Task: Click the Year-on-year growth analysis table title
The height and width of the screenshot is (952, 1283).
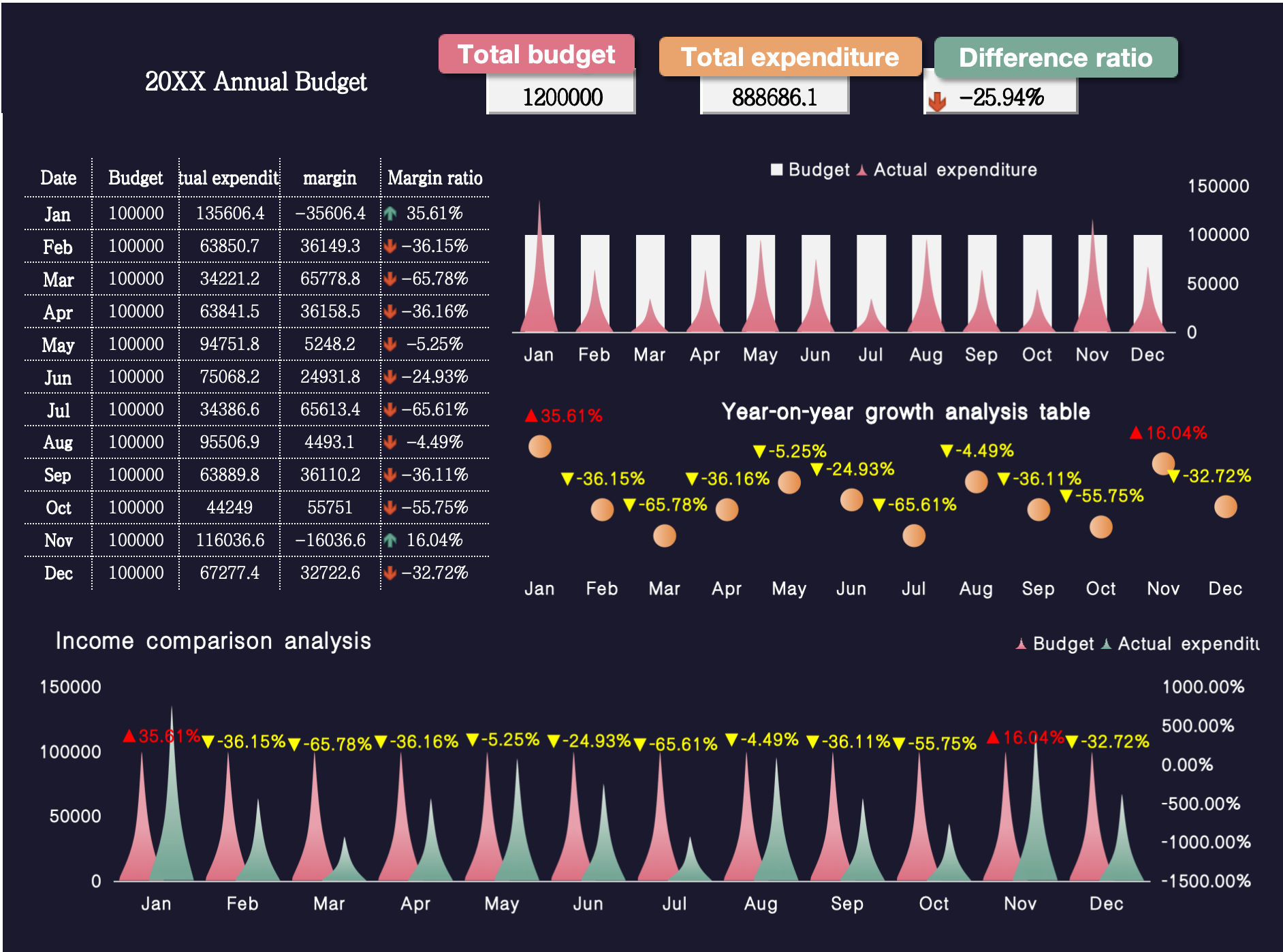Action: click(905, 412)
